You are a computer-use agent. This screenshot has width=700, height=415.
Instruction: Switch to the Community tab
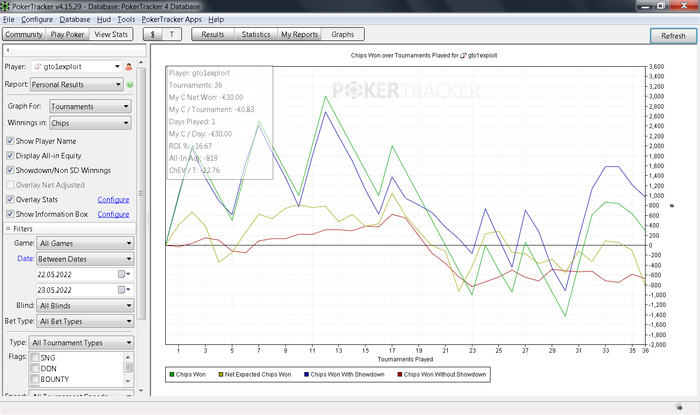(24, 34)
